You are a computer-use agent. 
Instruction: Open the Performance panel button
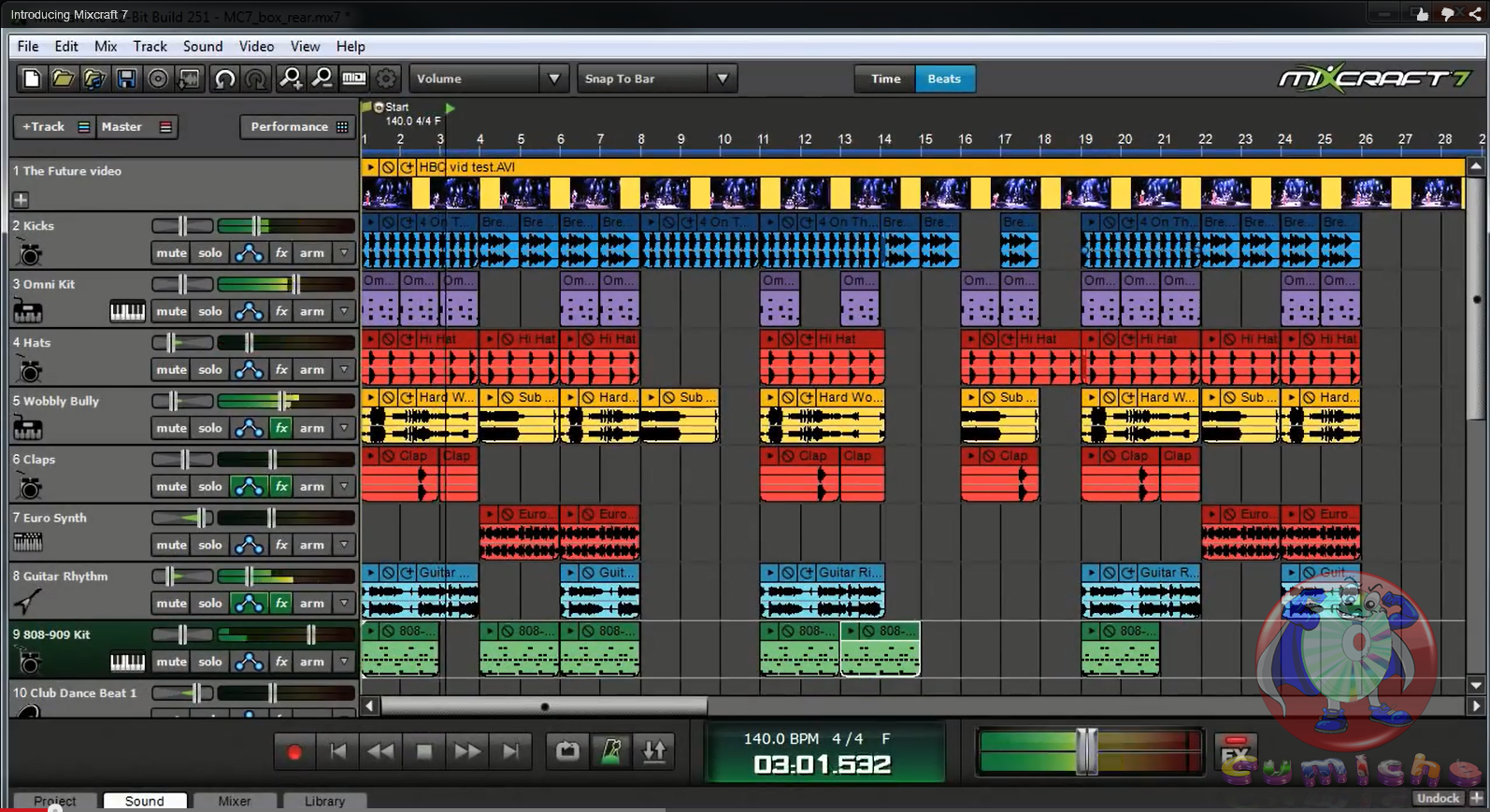point(297,126)
